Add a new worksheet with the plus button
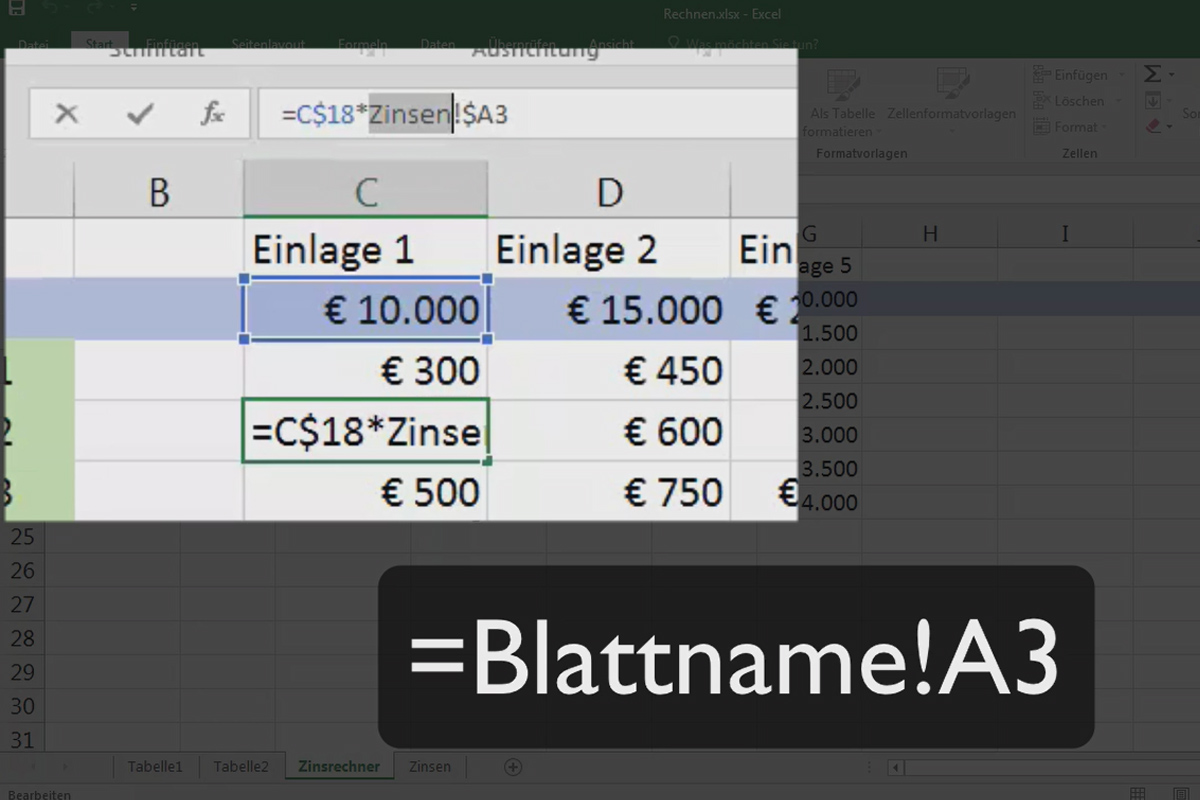The image size is (1200, 800). coord(513,766)
